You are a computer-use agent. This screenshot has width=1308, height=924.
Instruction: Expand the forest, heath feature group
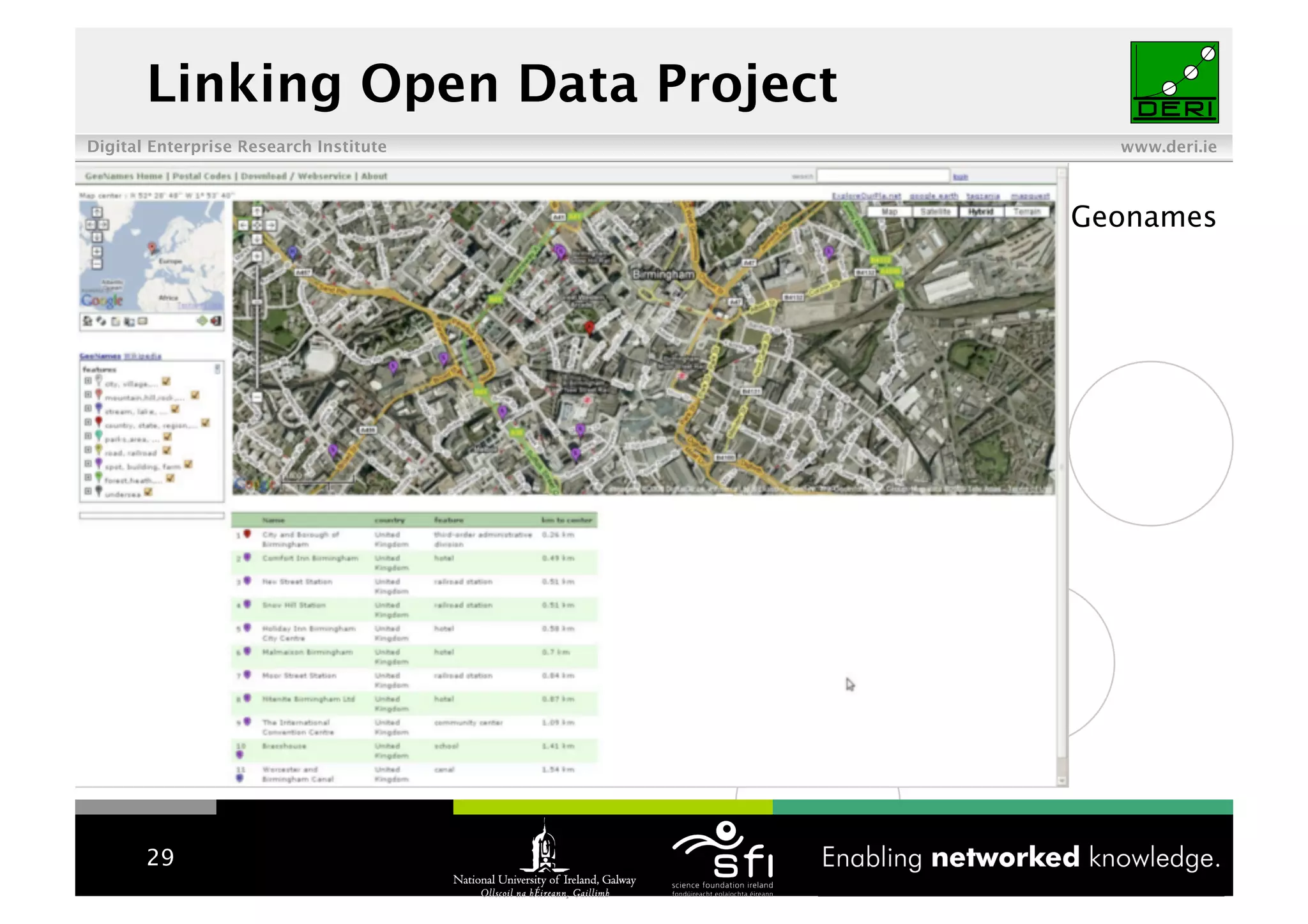coord(88,478)
